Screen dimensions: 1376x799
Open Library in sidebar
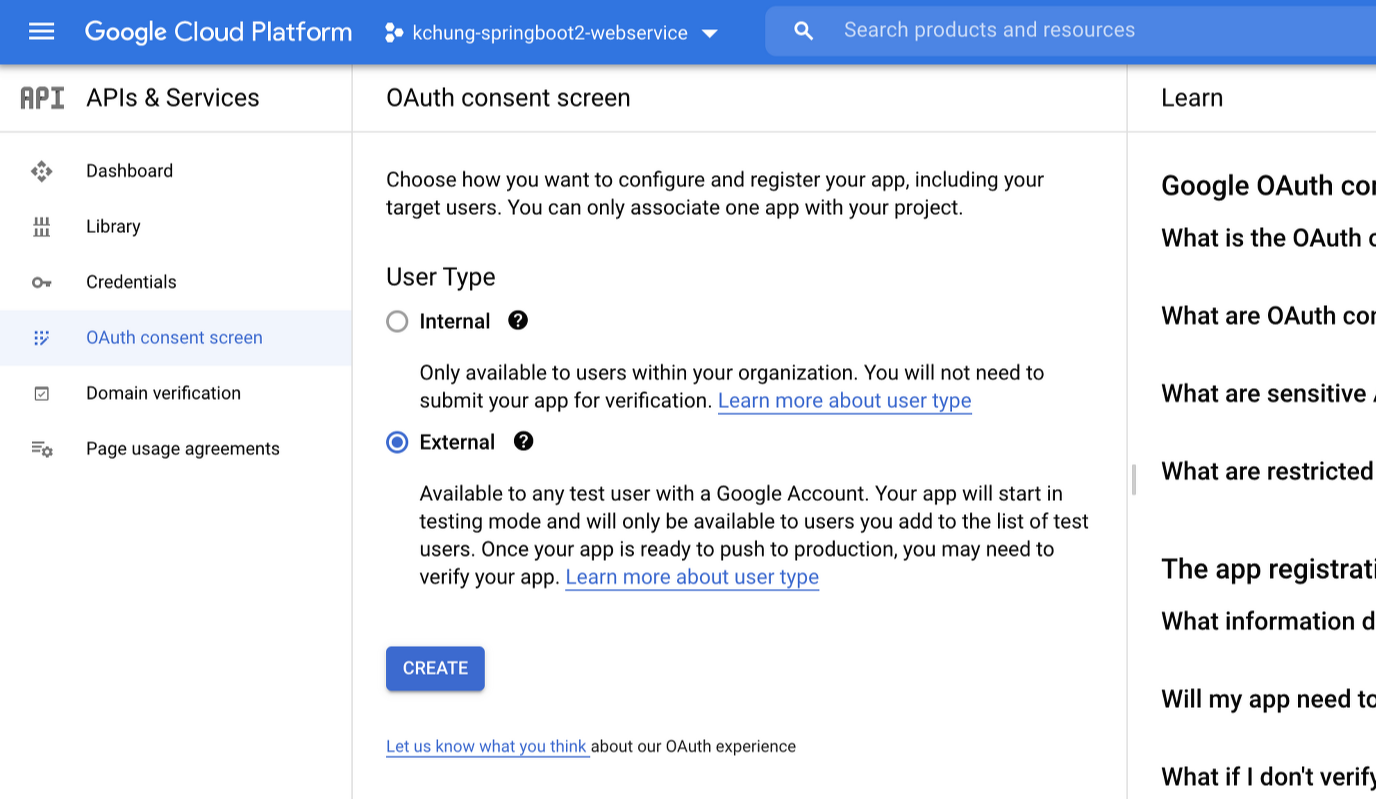176,227
